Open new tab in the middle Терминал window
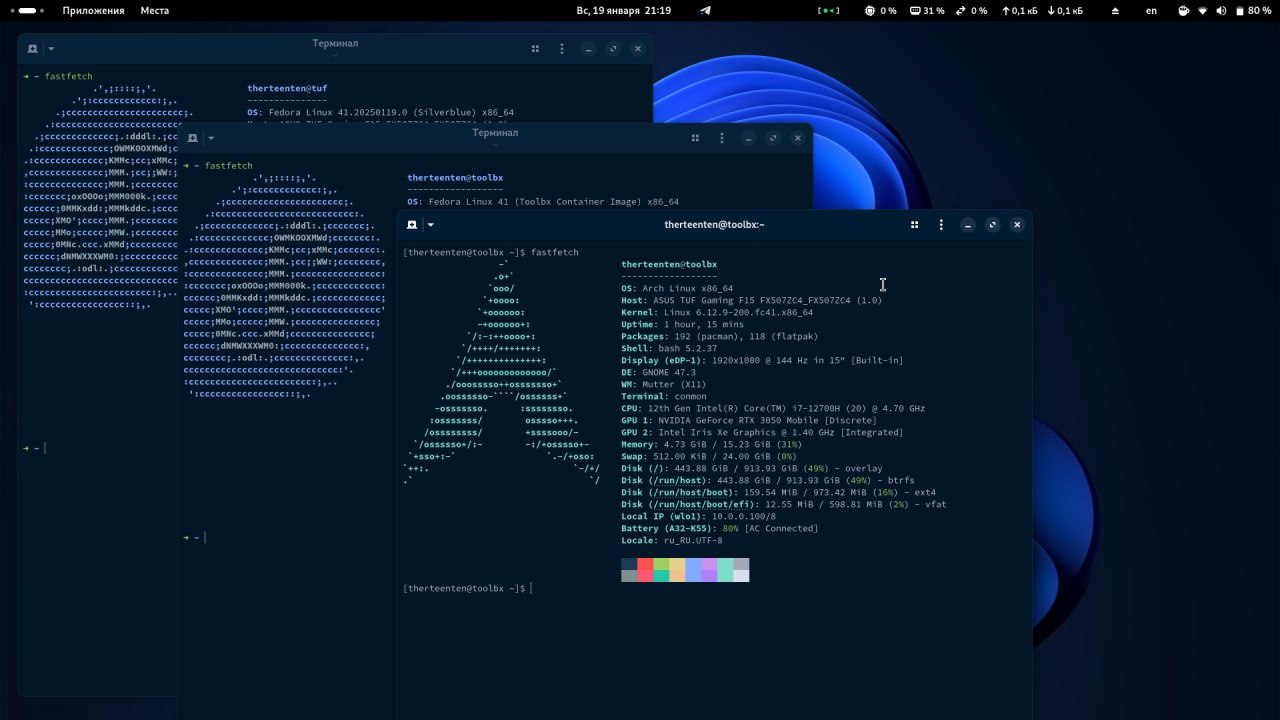1280x720 pixels. (x=193, y=138)
